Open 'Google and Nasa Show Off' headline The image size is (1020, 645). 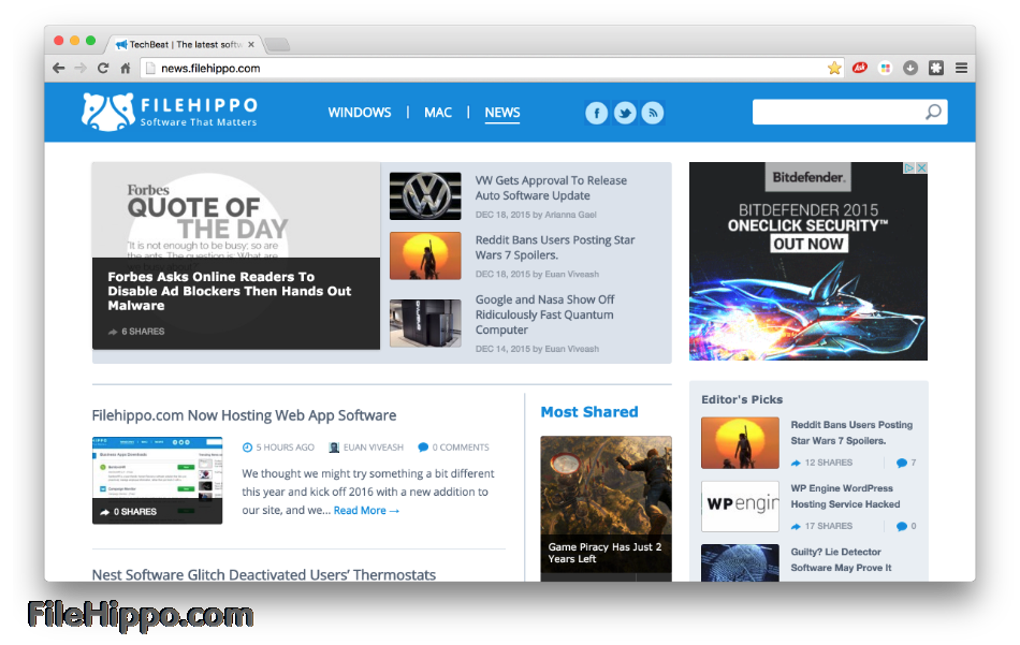coord(544,315)
